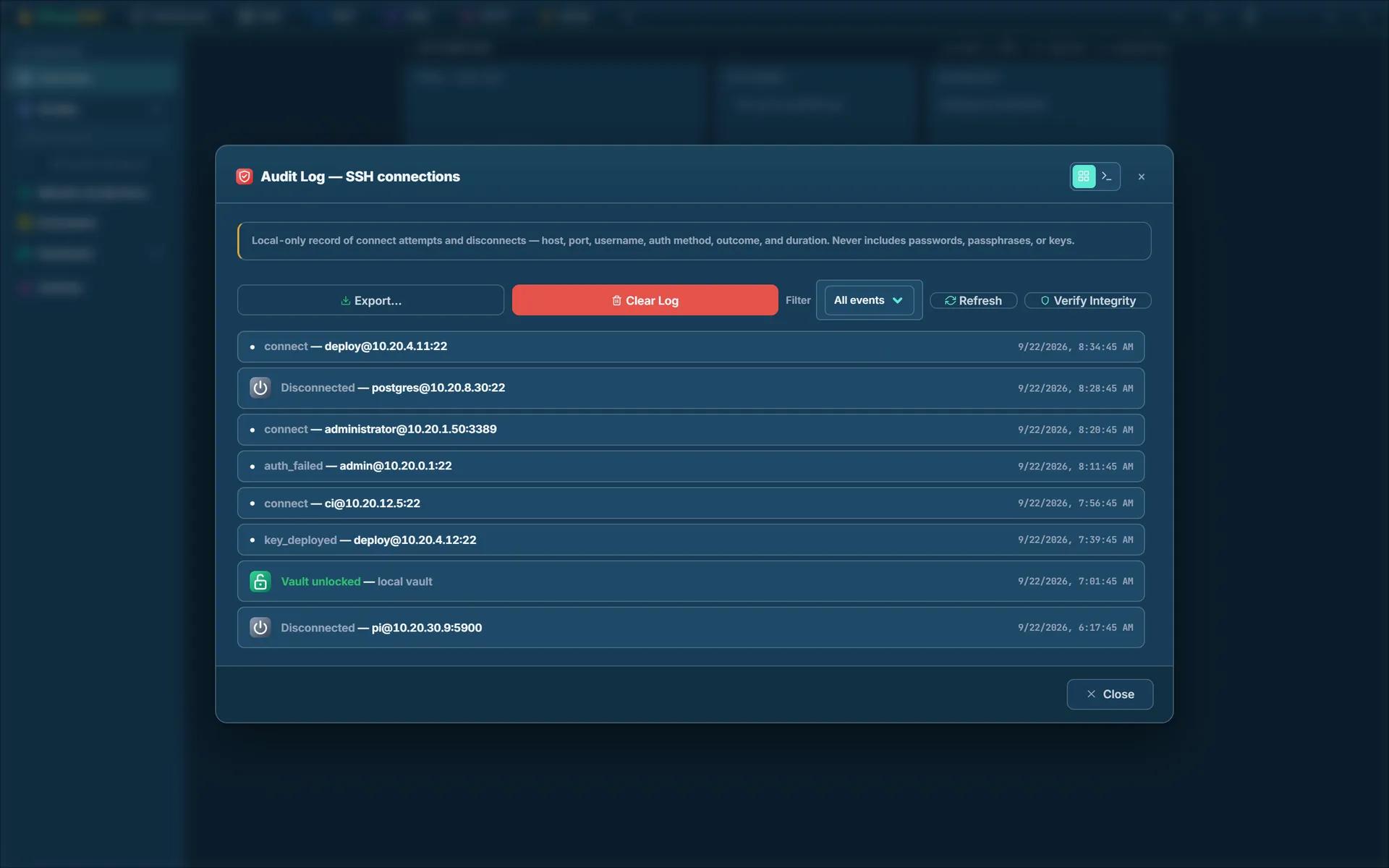Switch to terminal view in the view toggle
This screenshot has height=868, width=1389.
click(1107, 176)
